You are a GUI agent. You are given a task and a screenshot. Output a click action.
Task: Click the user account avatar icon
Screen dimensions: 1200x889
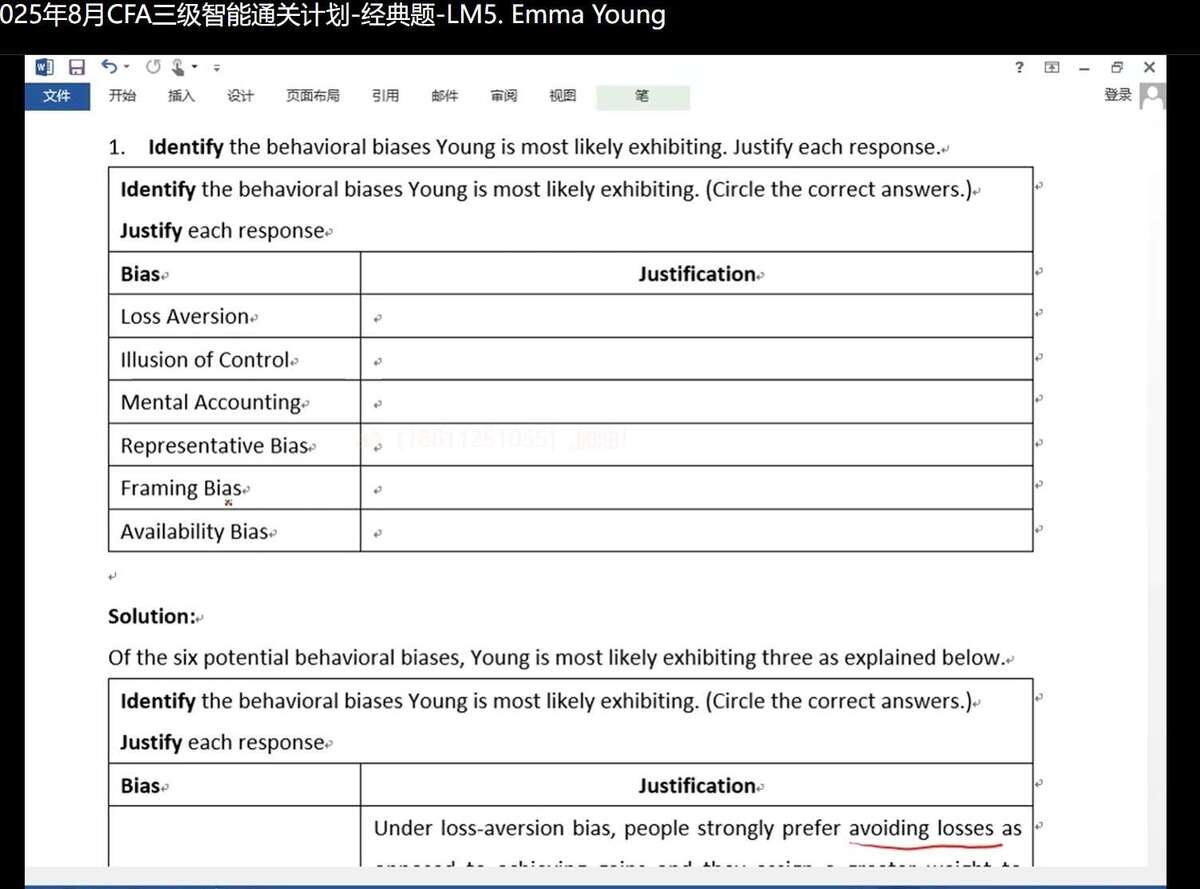tap(1153, 96)
